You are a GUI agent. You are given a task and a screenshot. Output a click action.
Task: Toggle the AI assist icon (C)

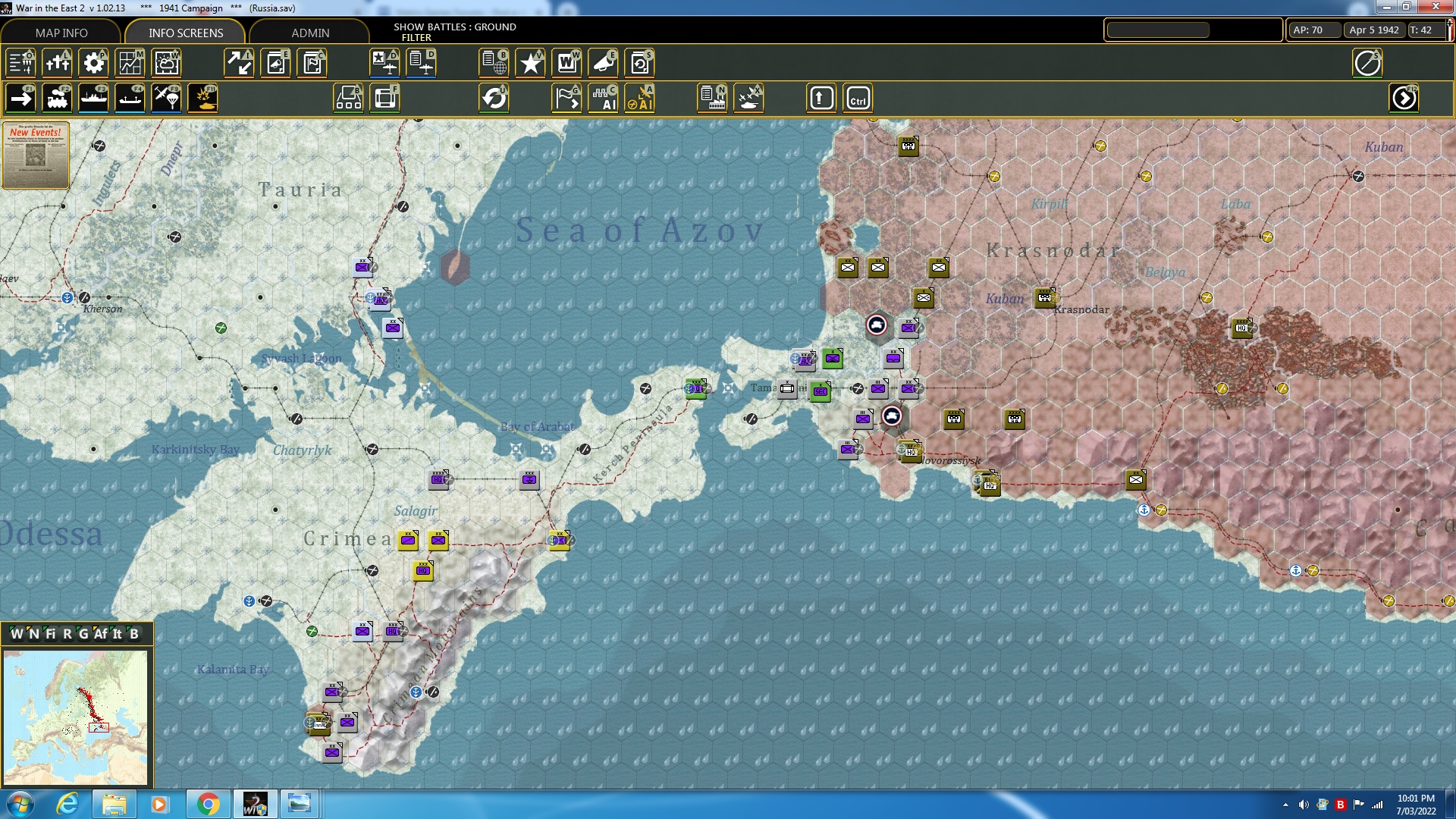pos(604,98)
